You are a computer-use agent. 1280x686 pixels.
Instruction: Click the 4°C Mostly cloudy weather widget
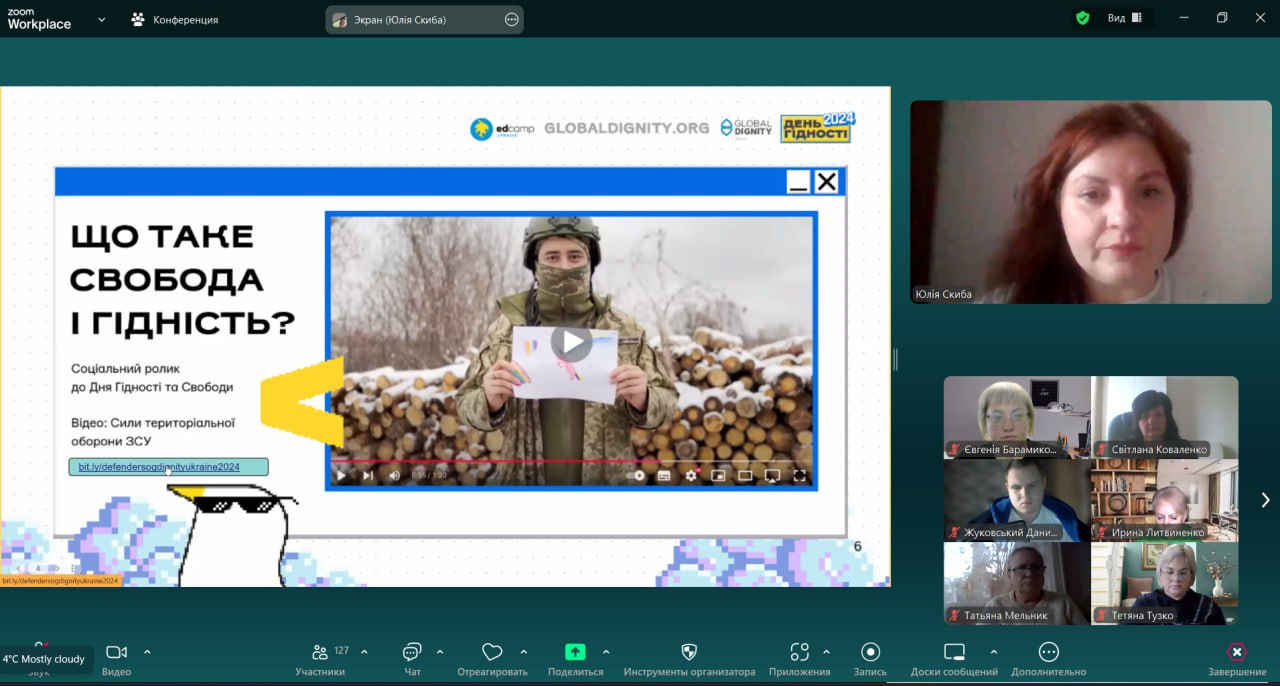(x=44, y=659)
